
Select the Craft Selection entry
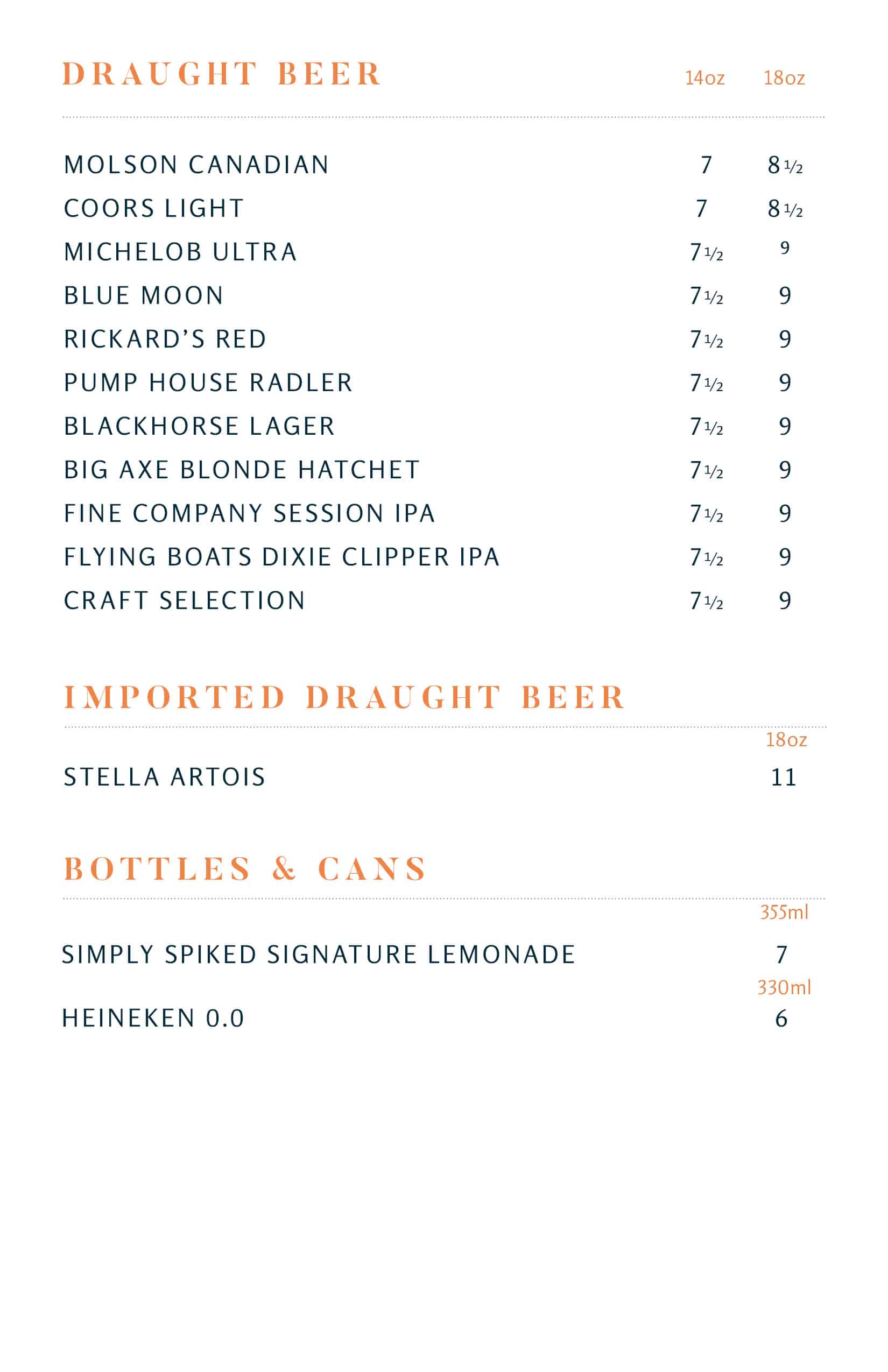[185, 600]
